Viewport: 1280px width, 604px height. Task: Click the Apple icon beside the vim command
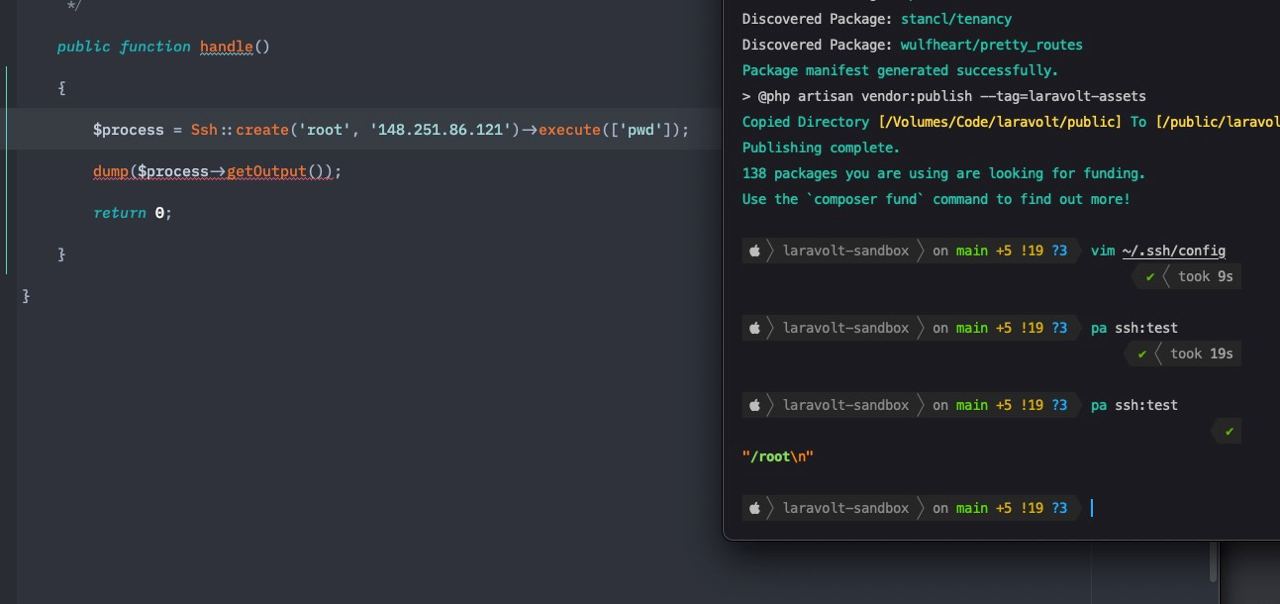[x=755, y=251]
